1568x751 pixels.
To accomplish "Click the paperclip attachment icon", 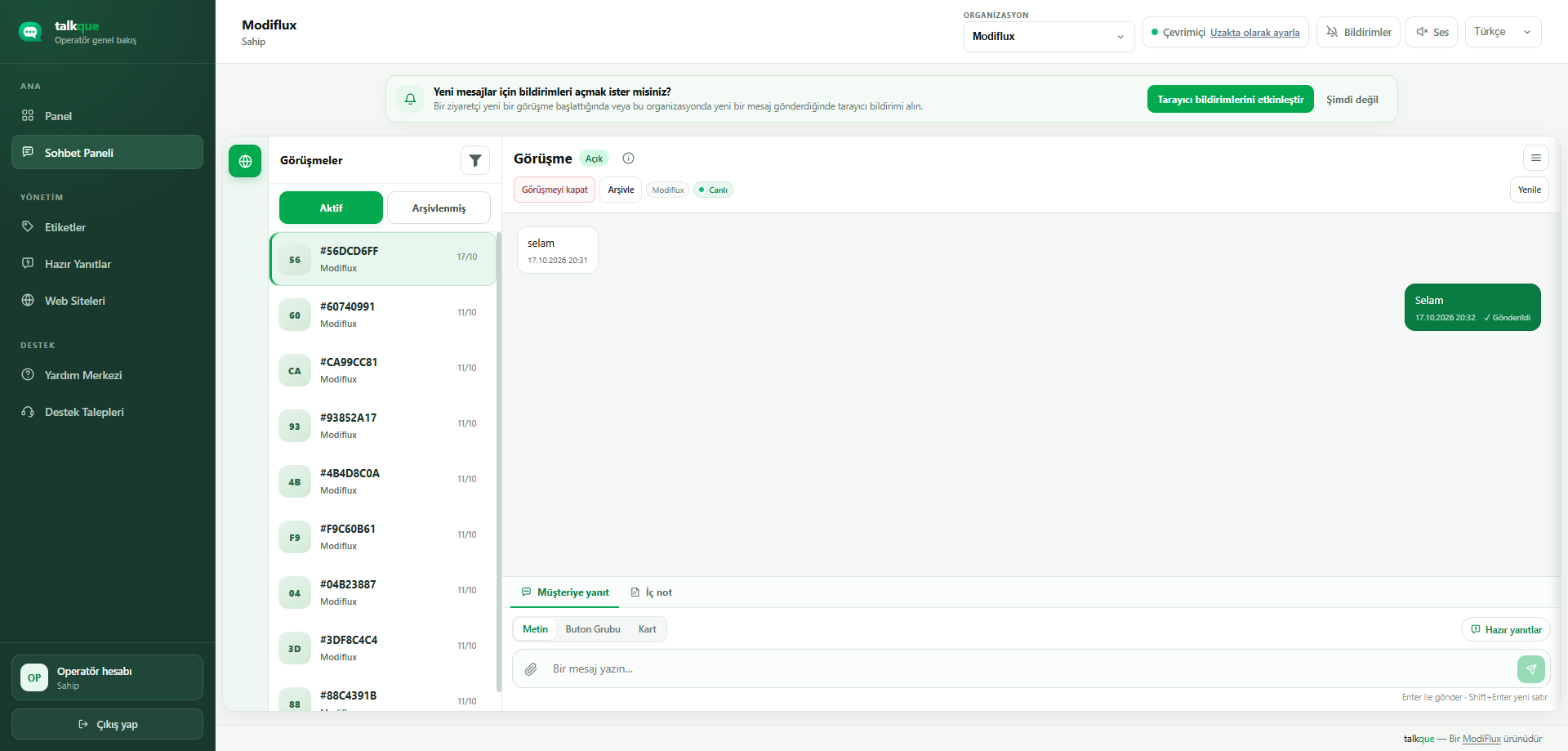I will pyautogui.click(x=531, y=669).
